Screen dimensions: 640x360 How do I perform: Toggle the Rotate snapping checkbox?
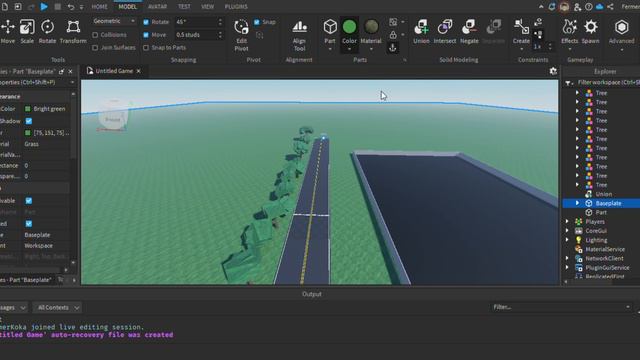[x=146, y=22]
